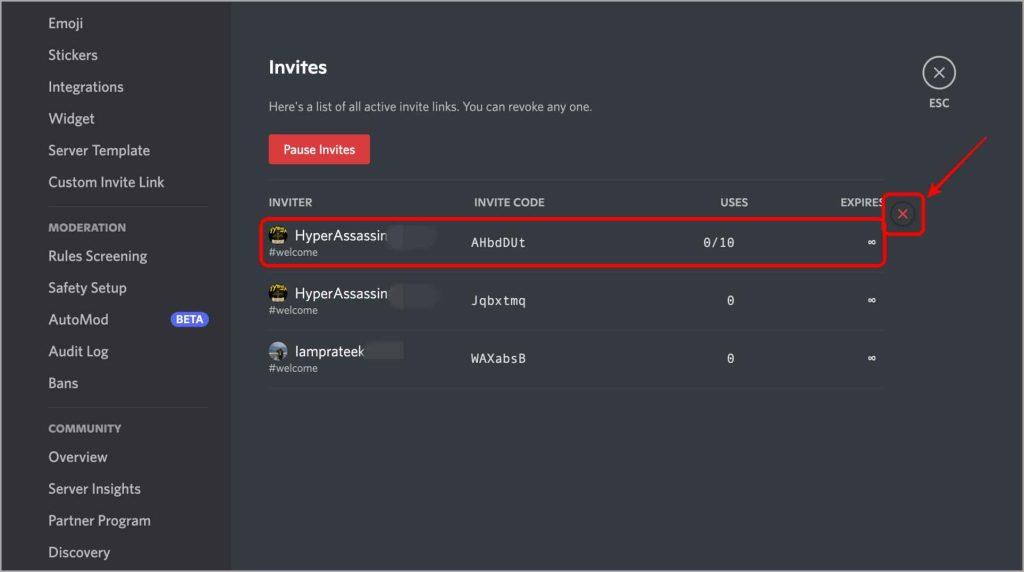Screen dimensions: 1024x572
Task: Click the BETA badge next to AutoMod
Action: point(189,319)
